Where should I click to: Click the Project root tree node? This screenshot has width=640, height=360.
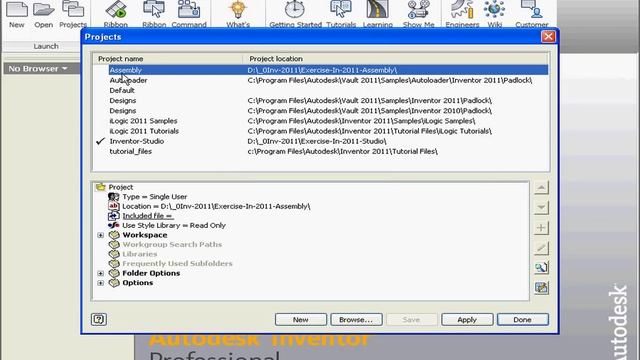[120, 187]
